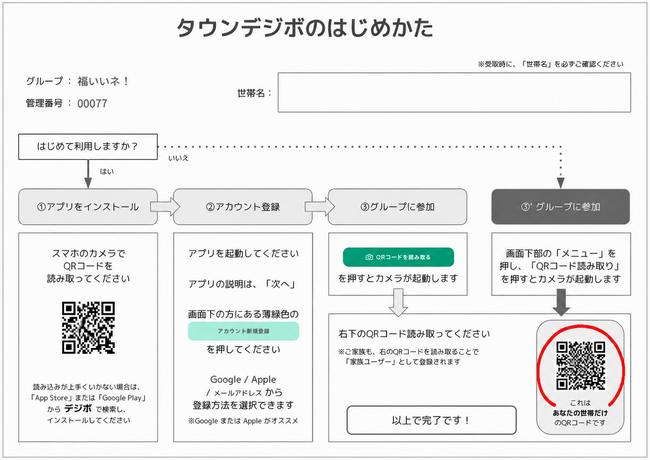Click the light green アカウント新規登録 button
The height and width of the screenshot is (460, 650).
pyautogui.click(x=243, y=331)
